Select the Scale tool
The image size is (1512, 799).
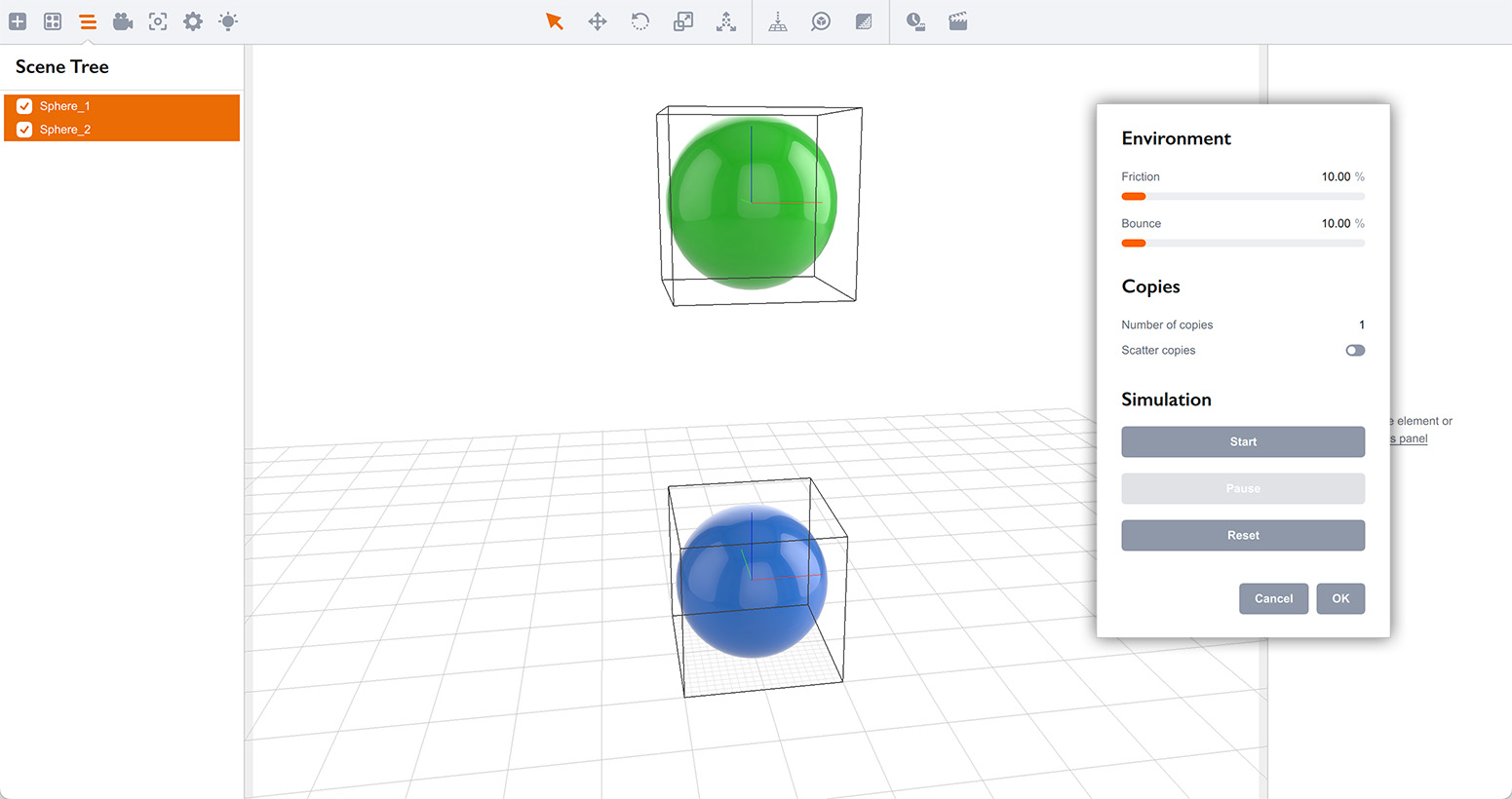point(682,20)
